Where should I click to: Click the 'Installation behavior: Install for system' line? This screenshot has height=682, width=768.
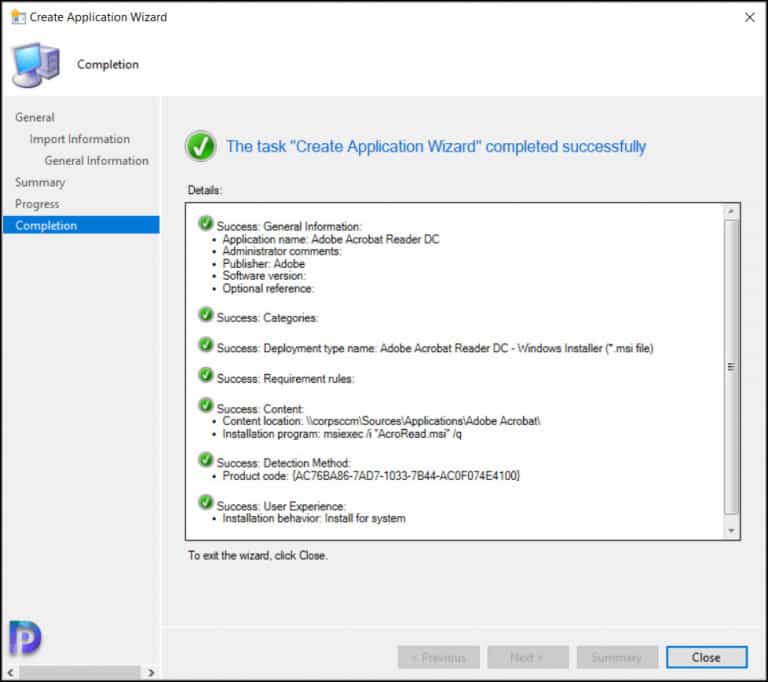[314, 518]
